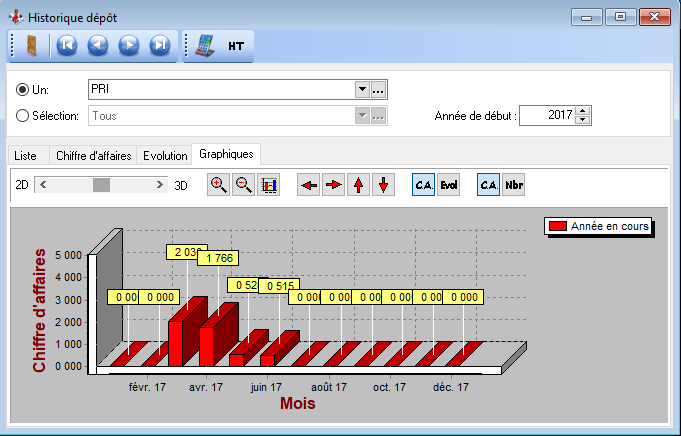Click the ellipsis button beside PRI field

[x=379, y=90]
